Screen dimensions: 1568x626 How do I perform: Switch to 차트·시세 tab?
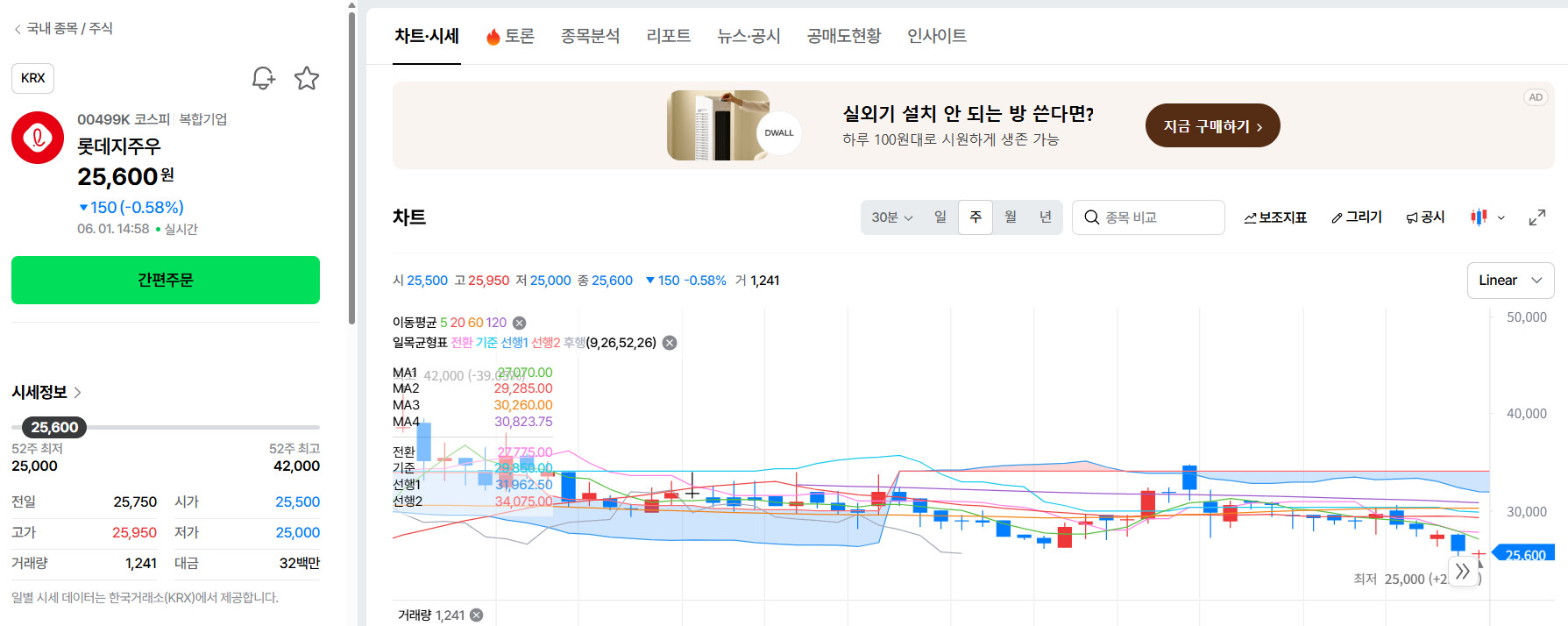[427, 36]
